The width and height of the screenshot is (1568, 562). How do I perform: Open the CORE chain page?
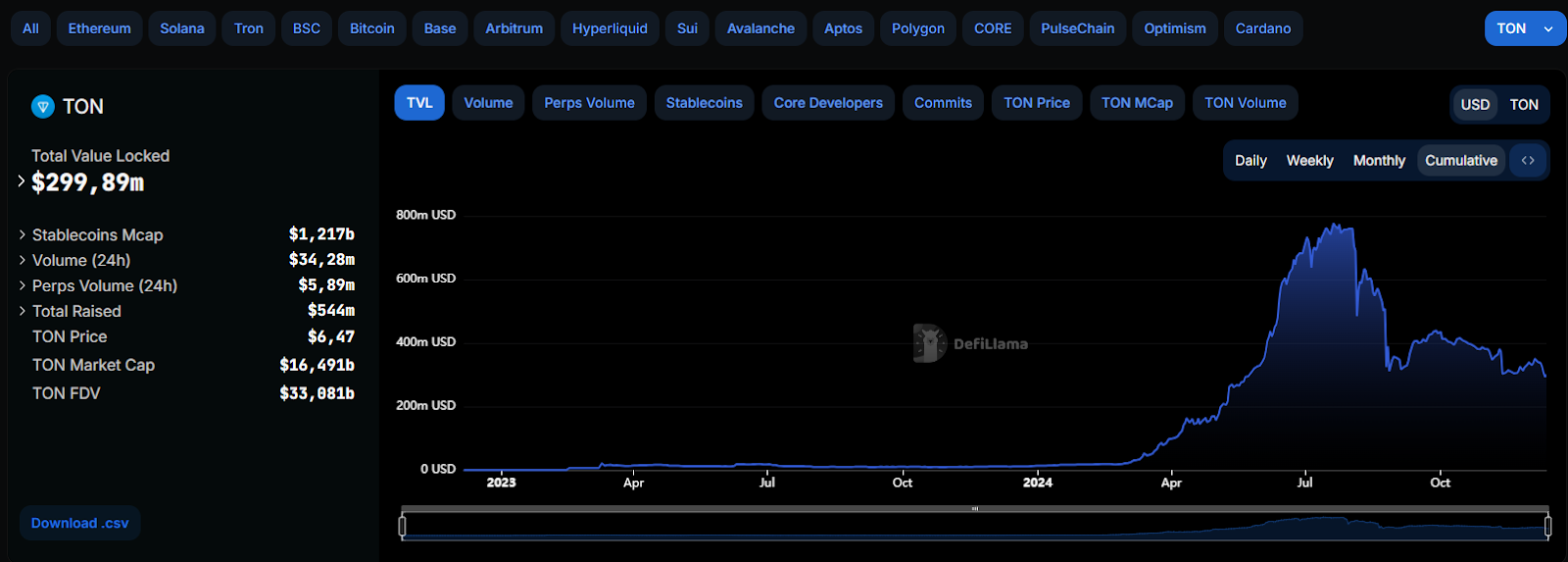[x=993, y=28]
